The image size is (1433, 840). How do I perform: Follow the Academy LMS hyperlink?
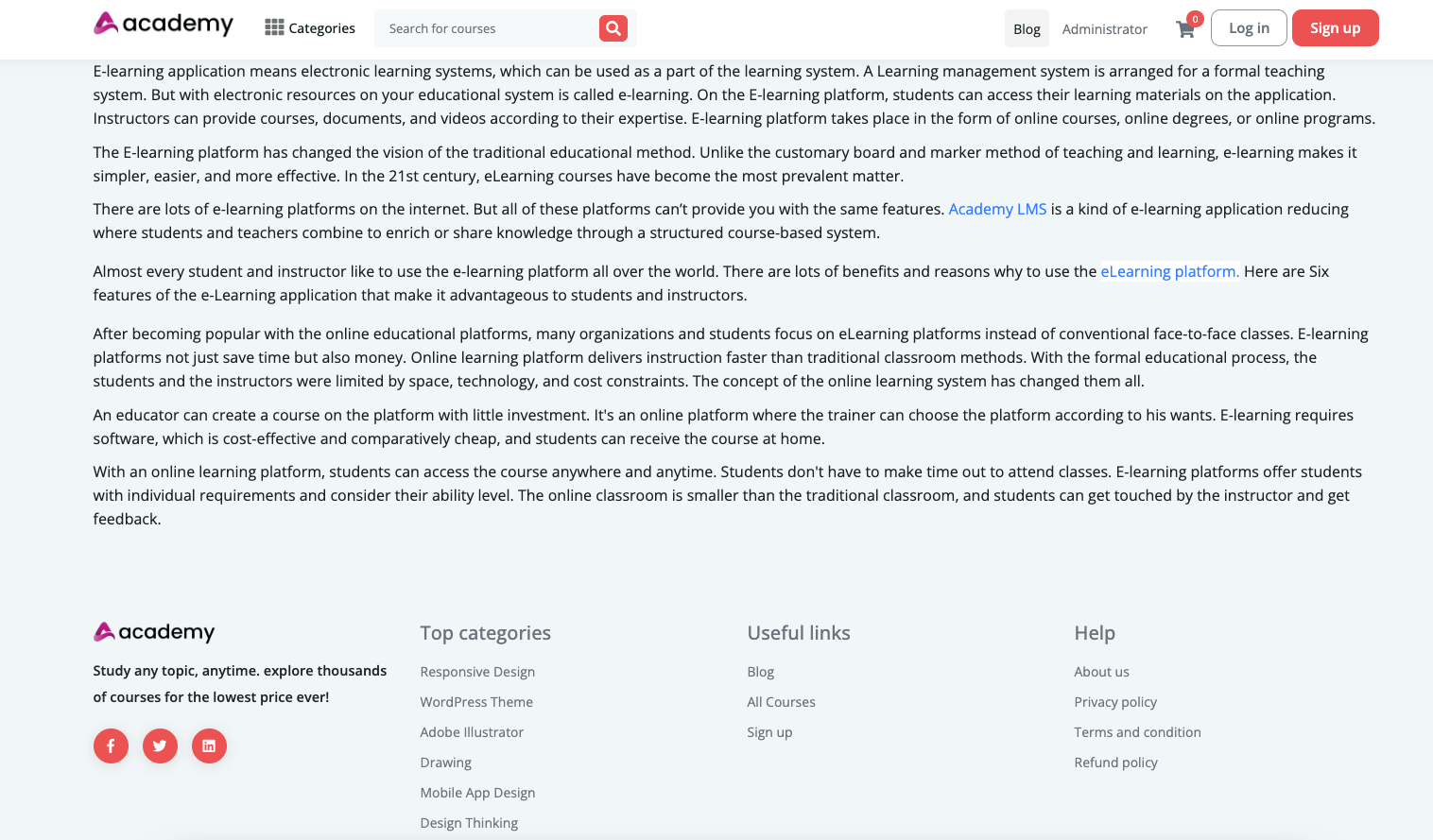coord(997,209)
